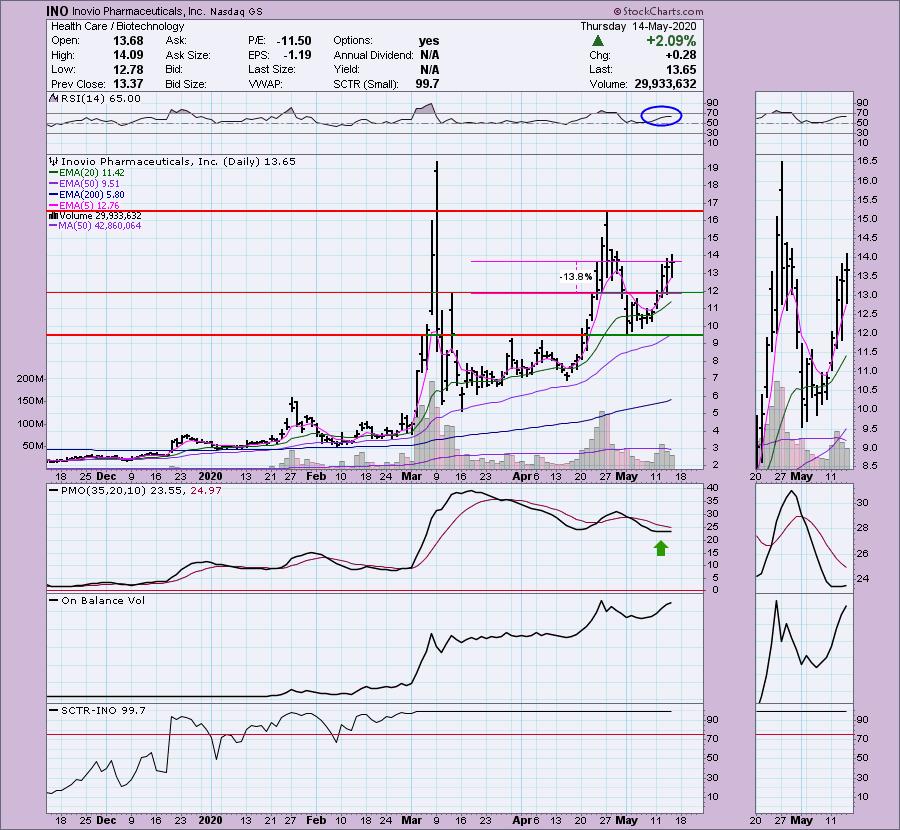Screen dimensions: 900x830
Task: Click the Health Care / Biotechnology sector label
Action: (118, 26)
